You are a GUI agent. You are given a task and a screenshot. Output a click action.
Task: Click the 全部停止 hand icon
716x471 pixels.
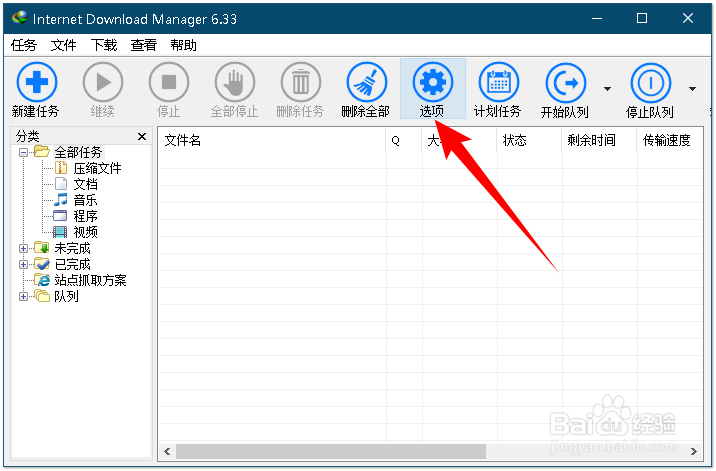(235, 82)
